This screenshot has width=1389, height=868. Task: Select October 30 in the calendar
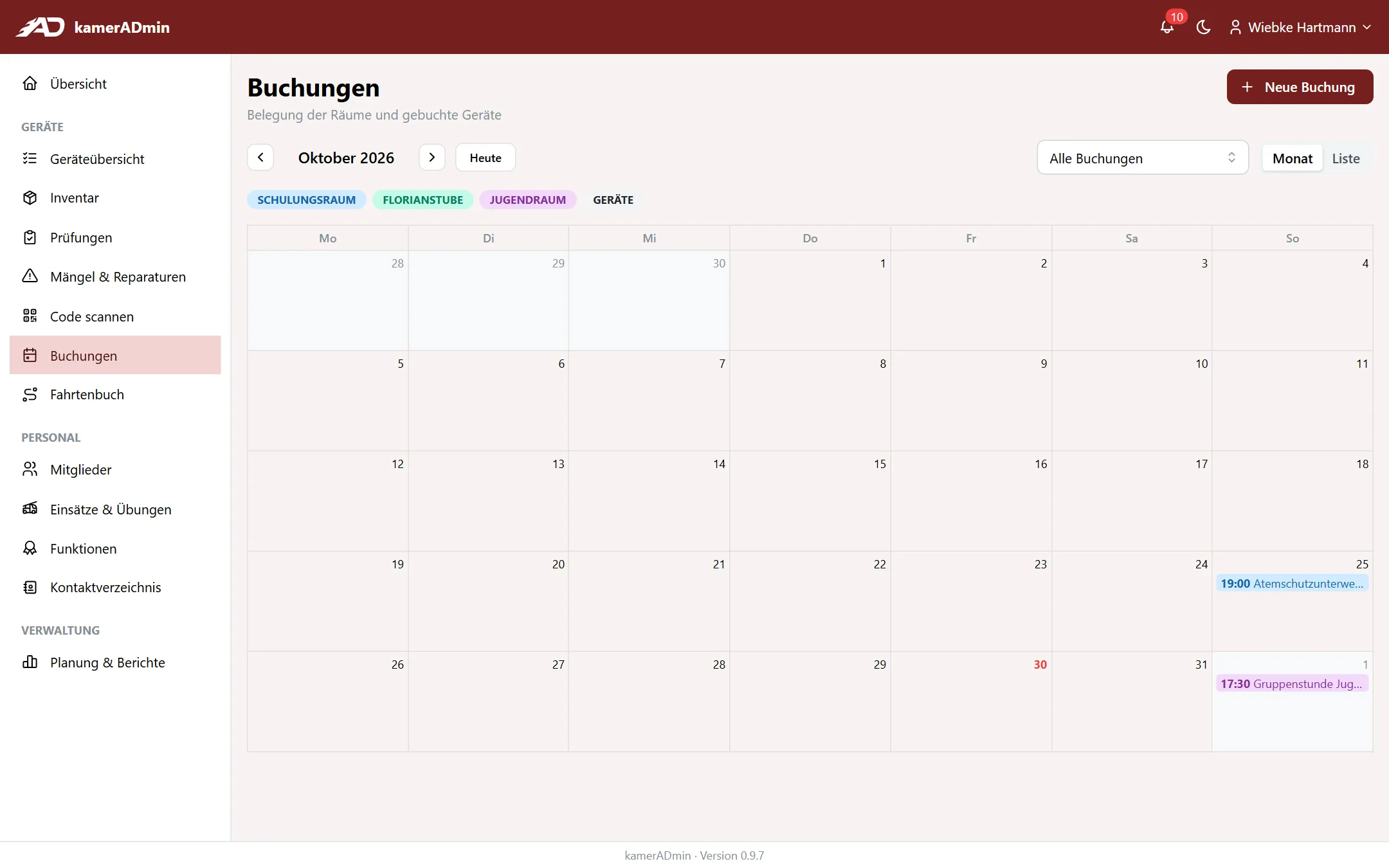(x=971, y=701)
